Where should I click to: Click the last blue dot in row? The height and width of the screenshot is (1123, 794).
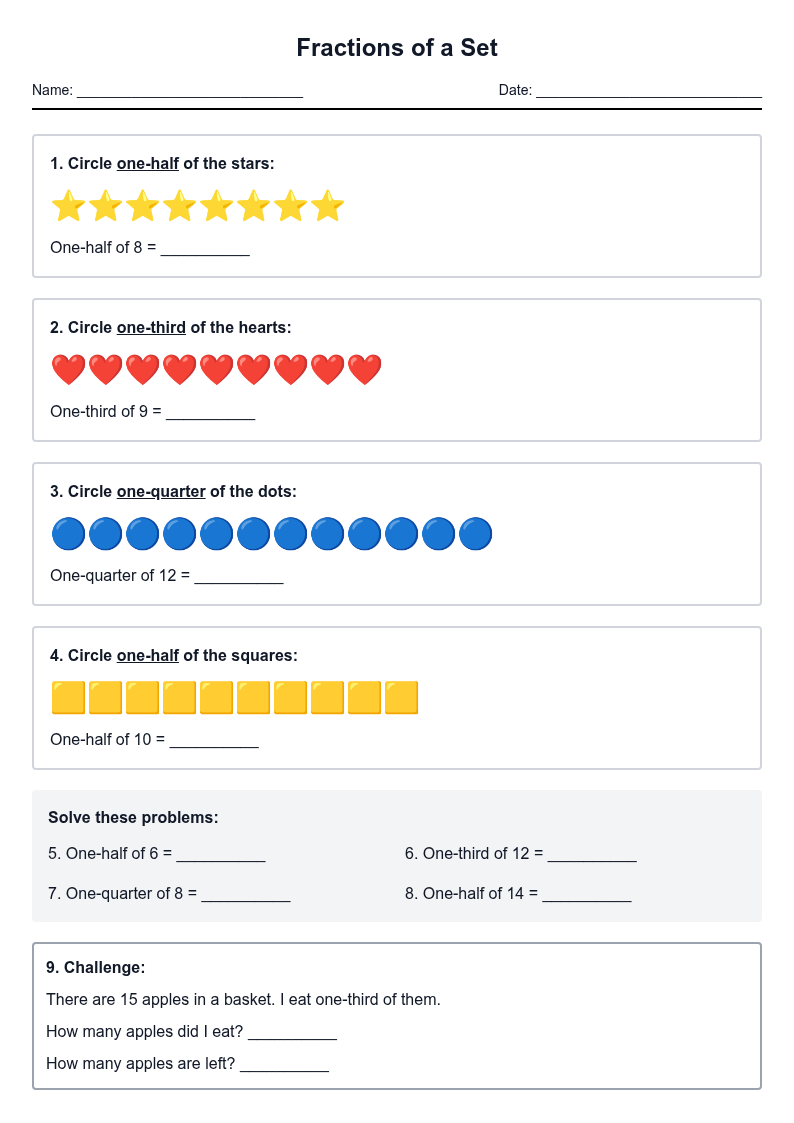pyautogui.click(x=475, y=534)
